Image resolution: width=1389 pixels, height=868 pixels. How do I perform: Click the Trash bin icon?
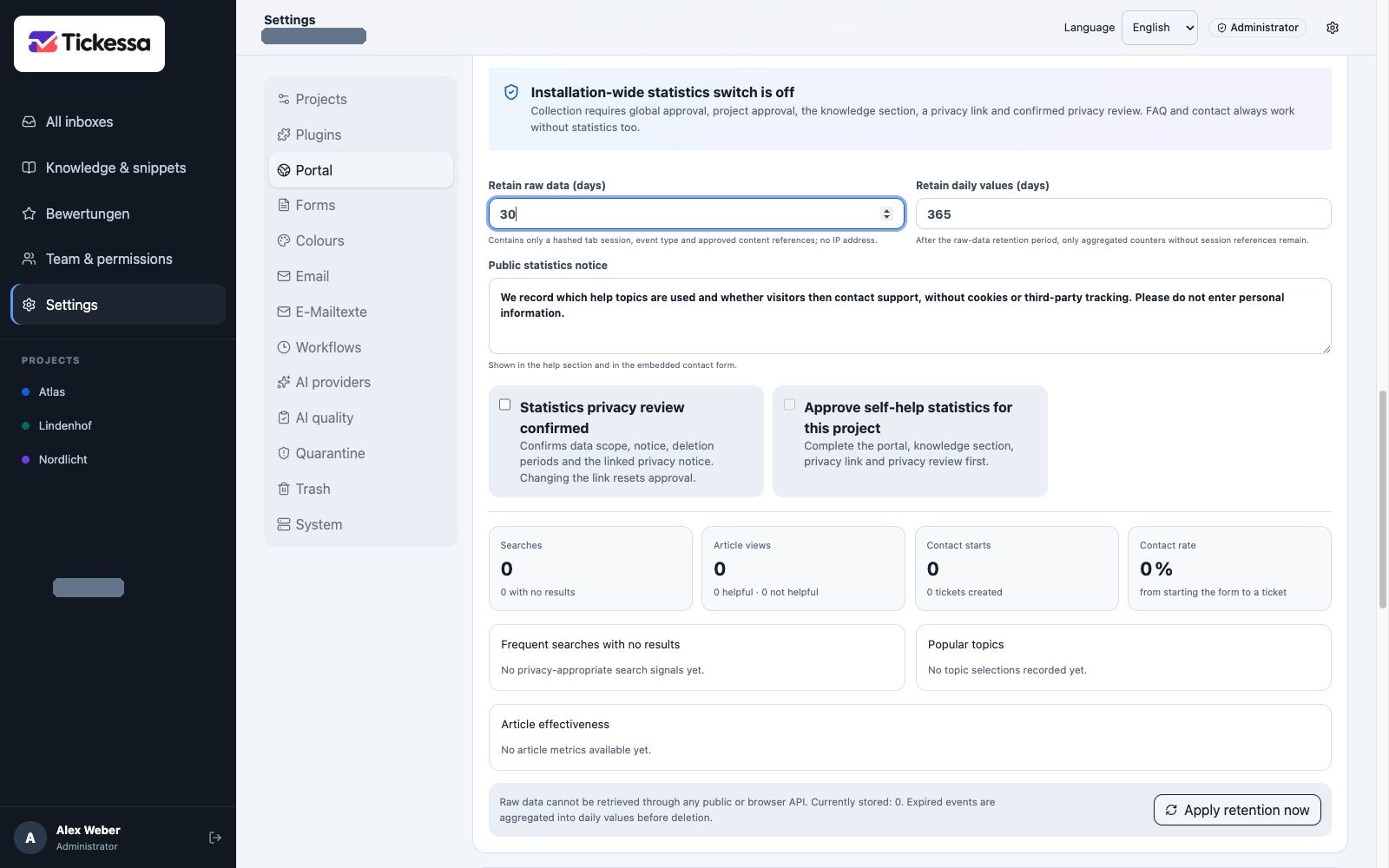tap(283, 489)
